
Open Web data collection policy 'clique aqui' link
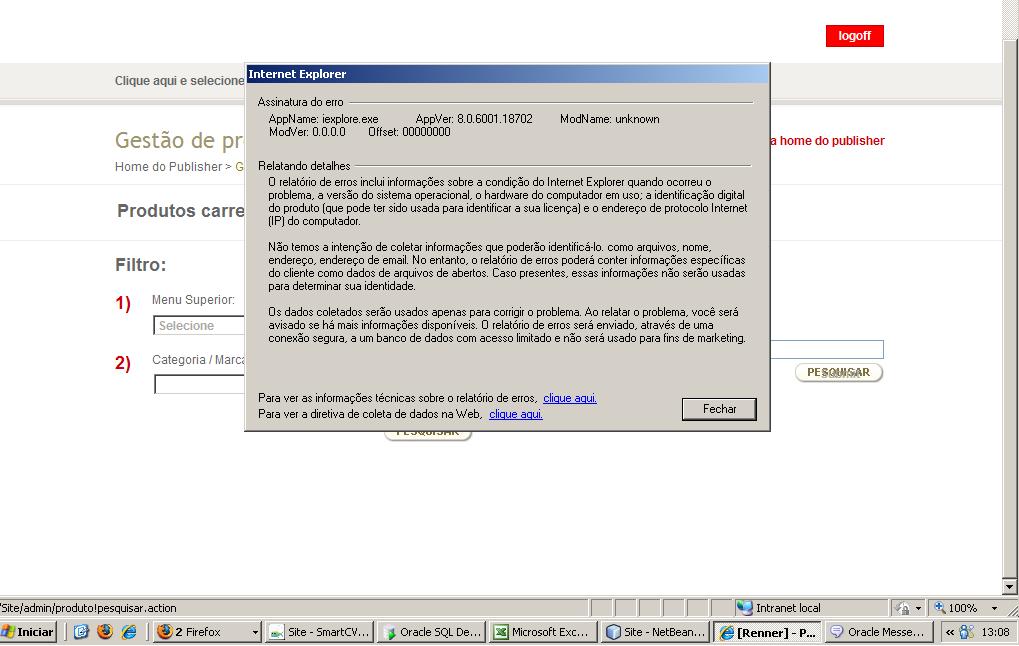click(515, 414)
